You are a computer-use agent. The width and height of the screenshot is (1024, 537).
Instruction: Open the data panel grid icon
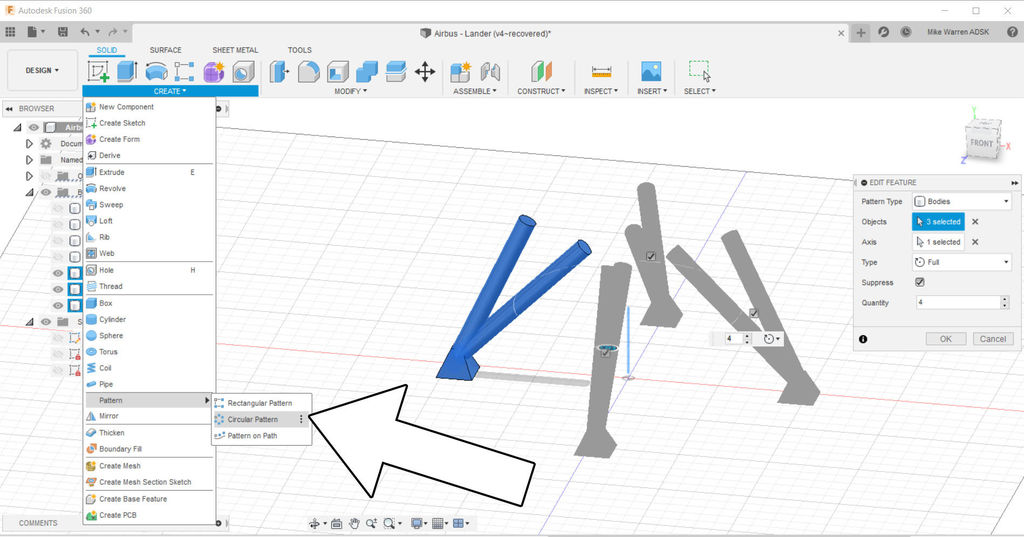(x=10, y=32)
